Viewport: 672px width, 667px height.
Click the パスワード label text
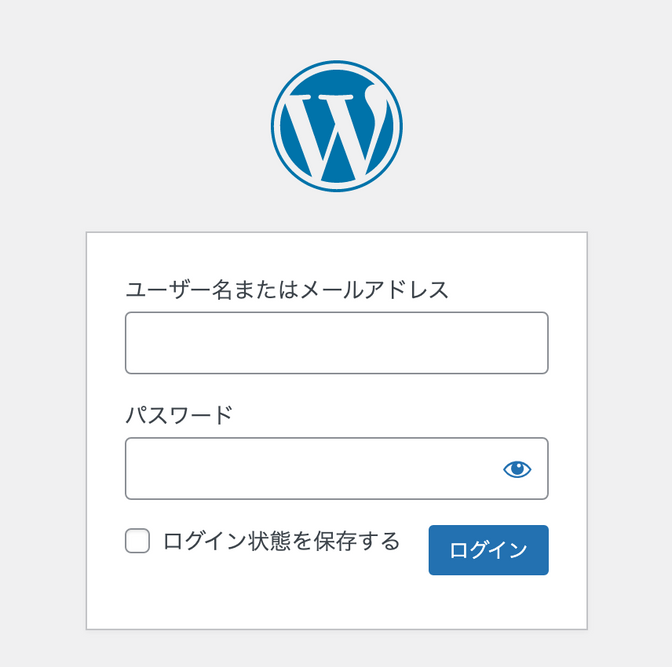179,415
